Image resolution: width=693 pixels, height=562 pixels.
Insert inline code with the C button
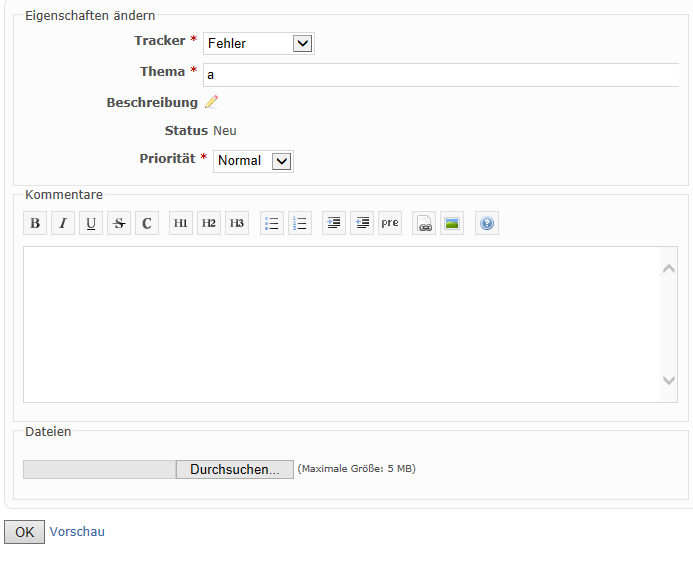coord(147,223)
